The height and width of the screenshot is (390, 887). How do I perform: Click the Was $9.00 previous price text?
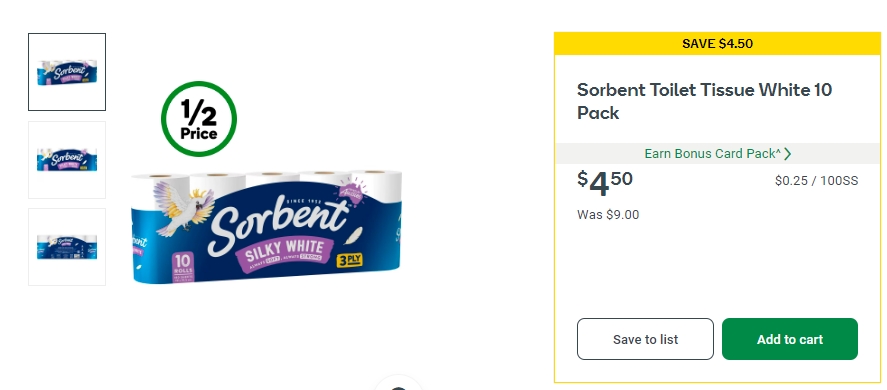pyautogui.click(x=608, y=215)
